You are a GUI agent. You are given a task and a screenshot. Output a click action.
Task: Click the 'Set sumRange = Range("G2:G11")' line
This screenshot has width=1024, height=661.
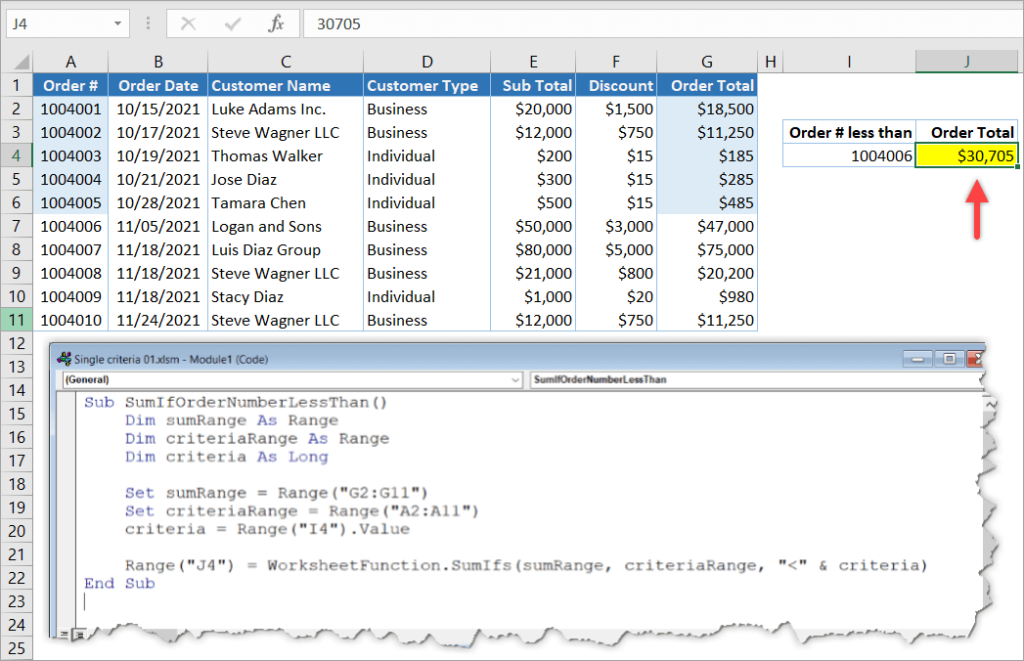tap(276, 492)
